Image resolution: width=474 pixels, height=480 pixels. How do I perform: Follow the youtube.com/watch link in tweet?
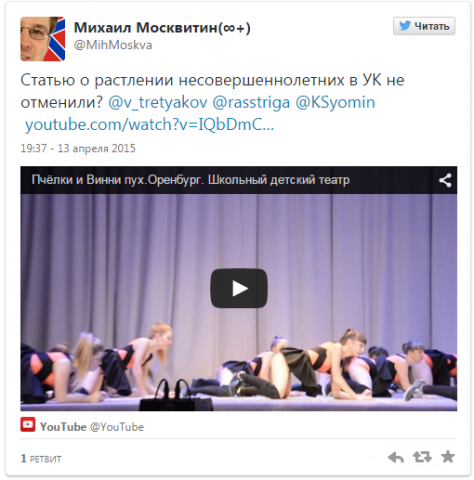coord(150,125)
